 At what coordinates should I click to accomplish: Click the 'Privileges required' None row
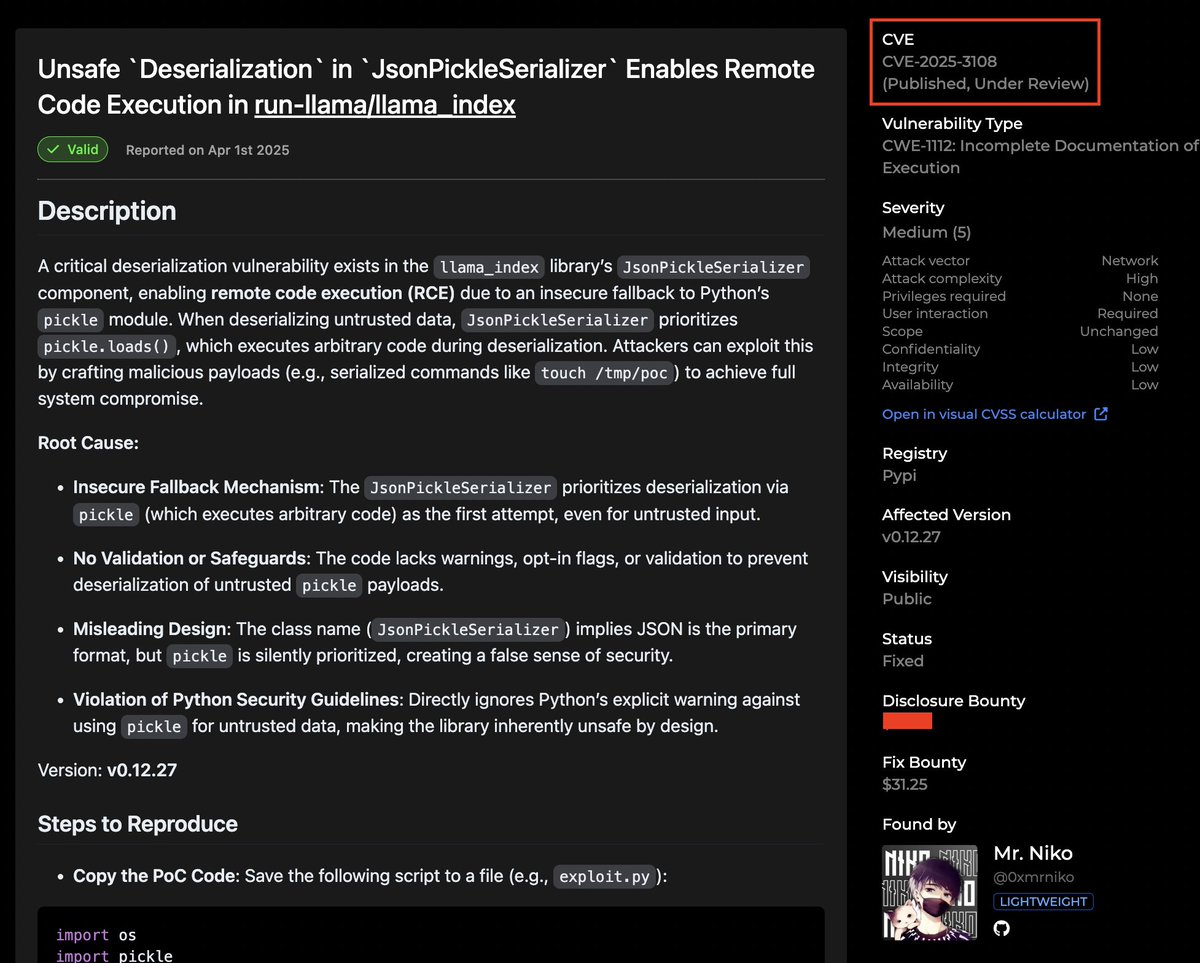click(x=1020, y=296)
